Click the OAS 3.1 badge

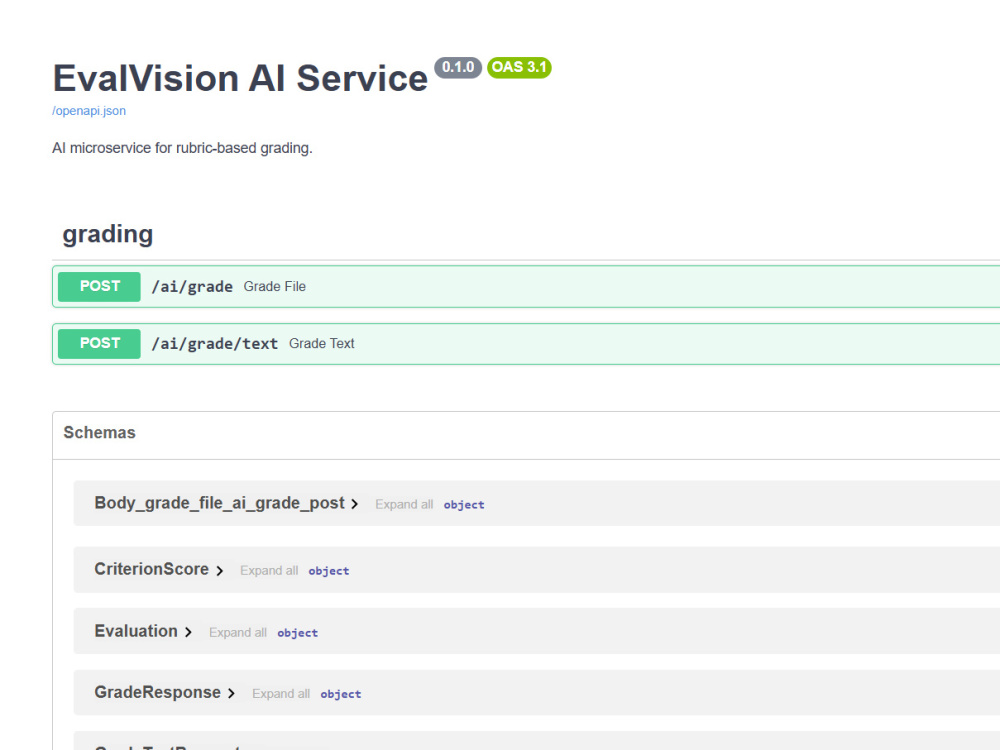click(x=519, y=68)
